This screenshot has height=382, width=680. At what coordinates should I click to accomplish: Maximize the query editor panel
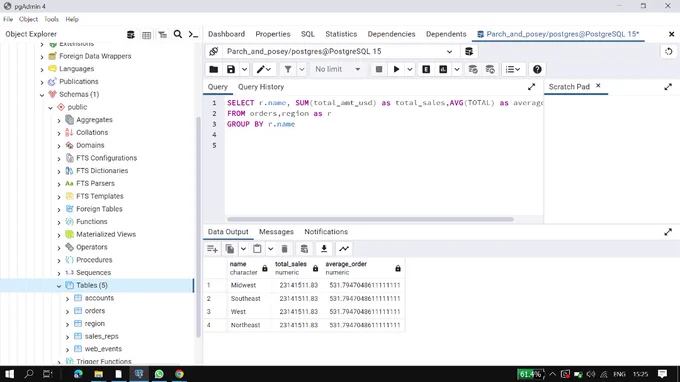532,87
